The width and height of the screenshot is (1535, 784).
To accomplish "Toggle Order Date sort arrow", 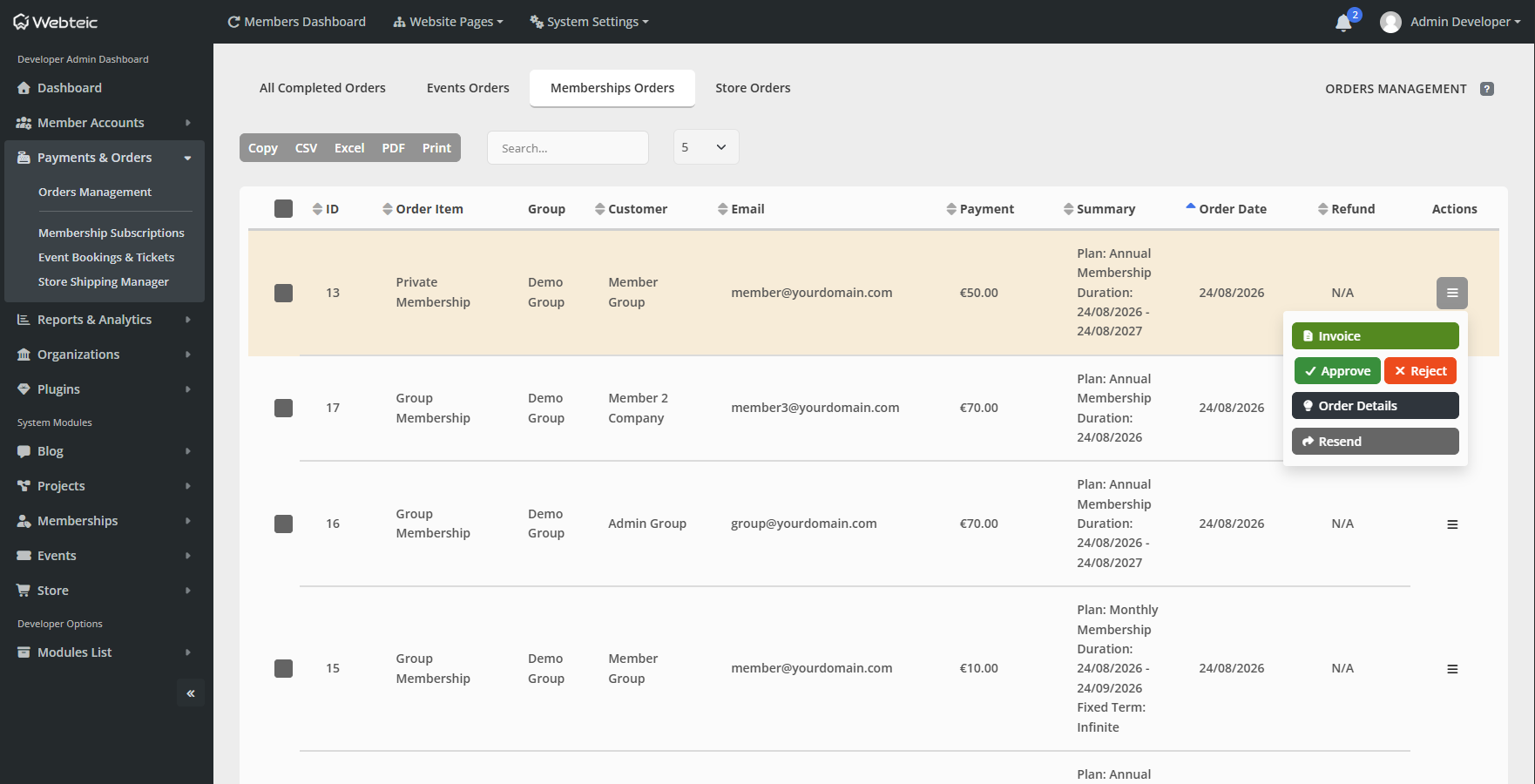I will [x=1191, y=206].
